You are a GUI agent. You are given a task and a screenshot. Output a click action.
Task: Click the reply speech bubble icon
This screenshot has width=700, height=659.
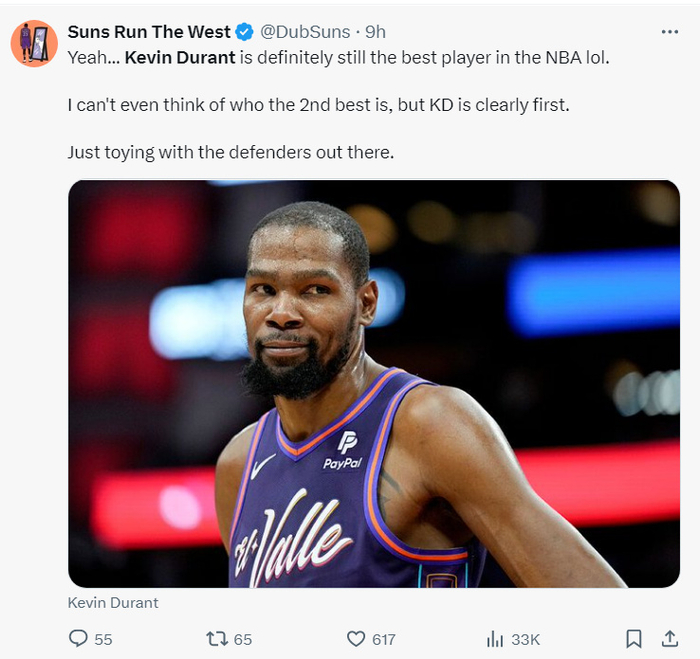(x=77, y=638)
